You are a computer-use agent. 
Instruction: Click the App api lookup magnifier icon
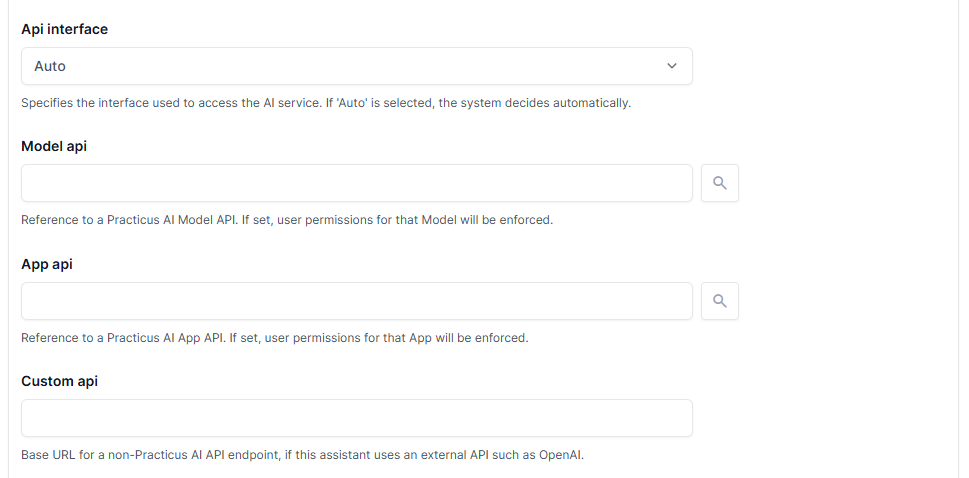tap(720, 301)
